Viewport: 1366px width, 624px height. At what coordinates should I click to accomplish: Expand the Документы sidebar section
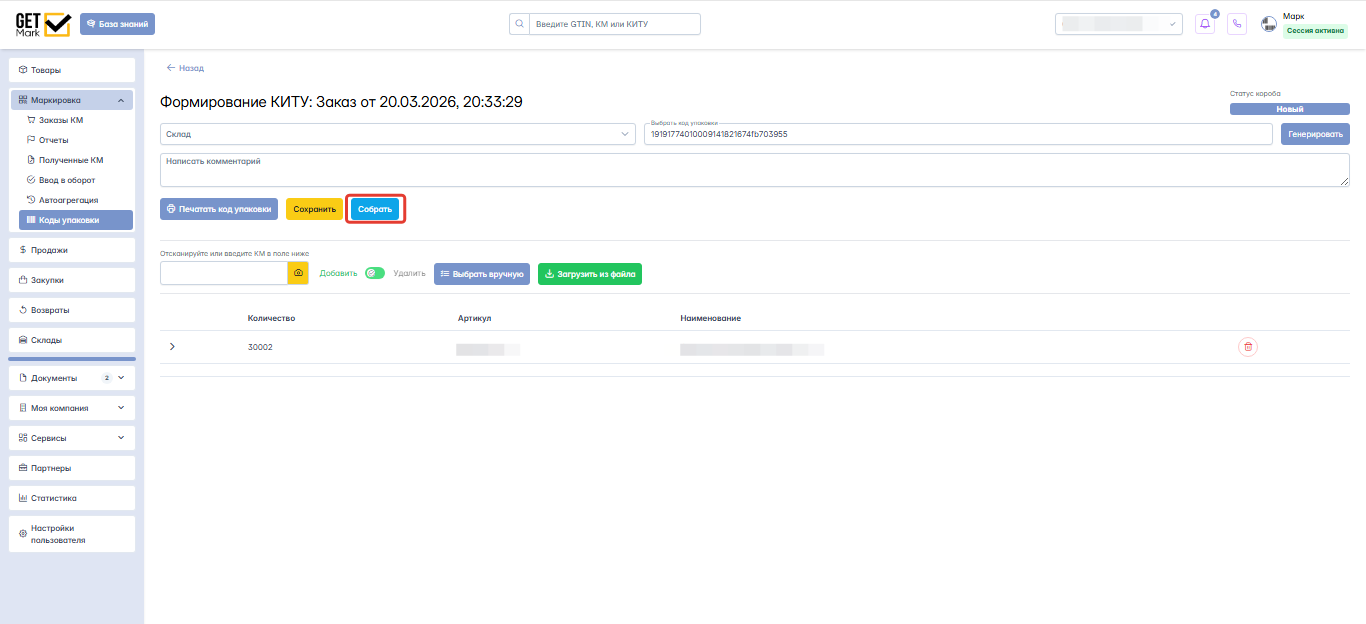(72, 378)
